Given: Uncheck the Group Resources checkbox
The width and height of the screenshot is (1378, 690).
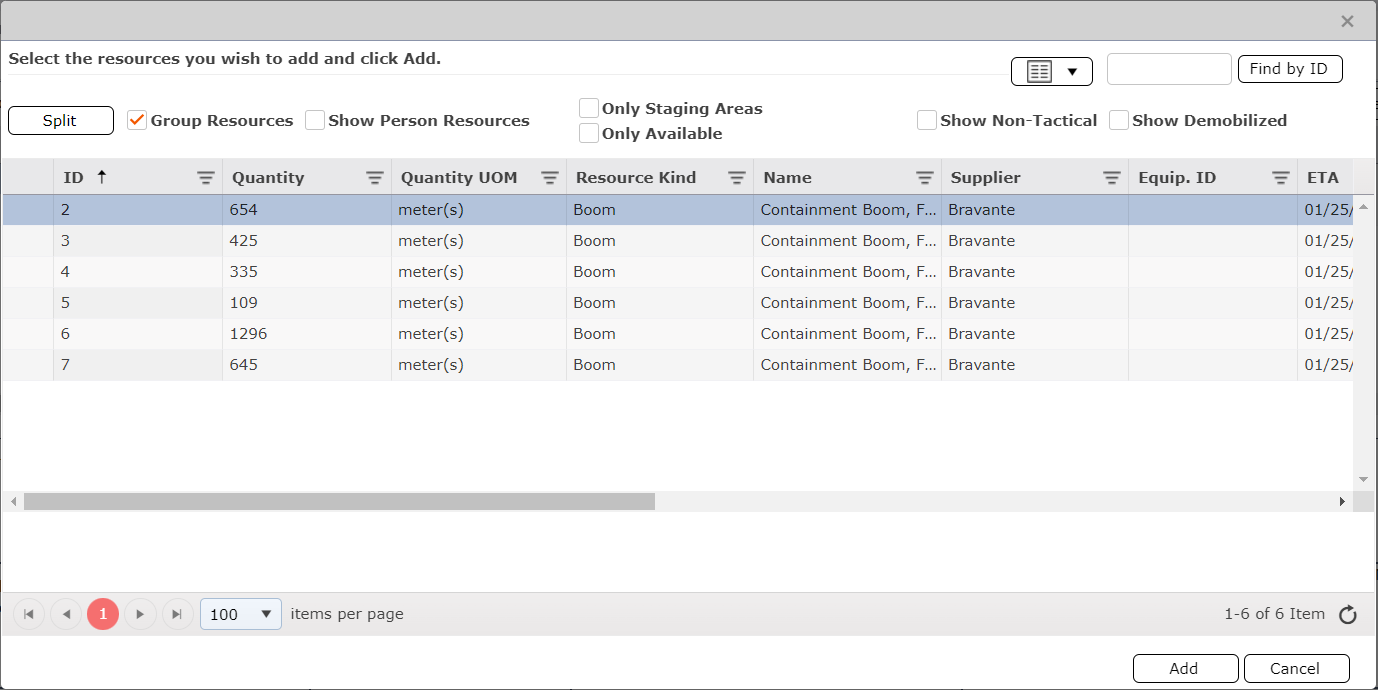Looking at the screenshot, I should [x=137, y=120].
